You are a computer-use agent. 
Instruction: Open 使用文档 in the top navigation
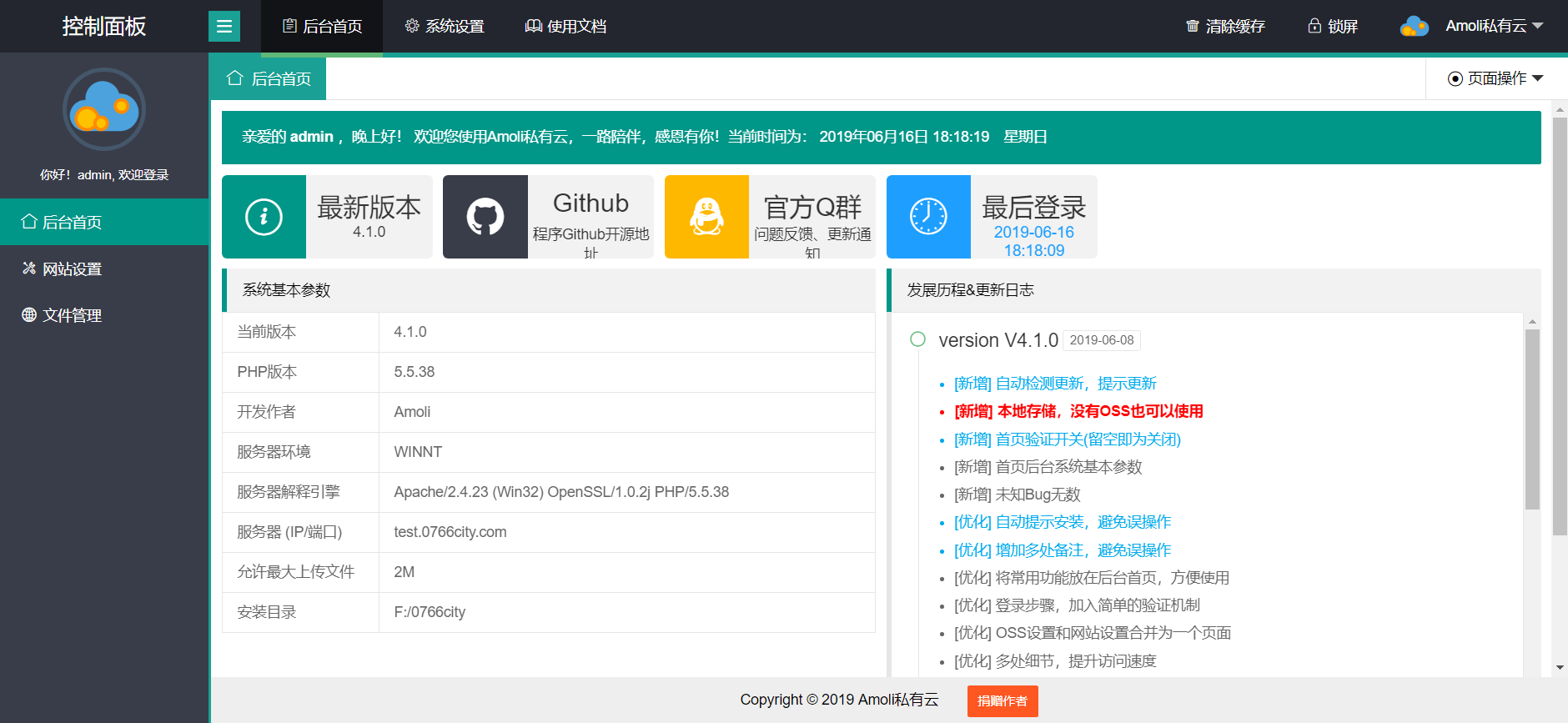pos(565,27)
